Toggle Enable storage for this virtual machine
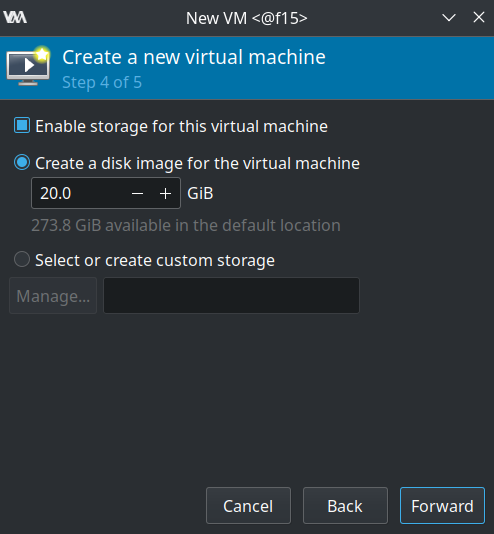The height and width of the screenshot is (534, 494). [22, 125]
